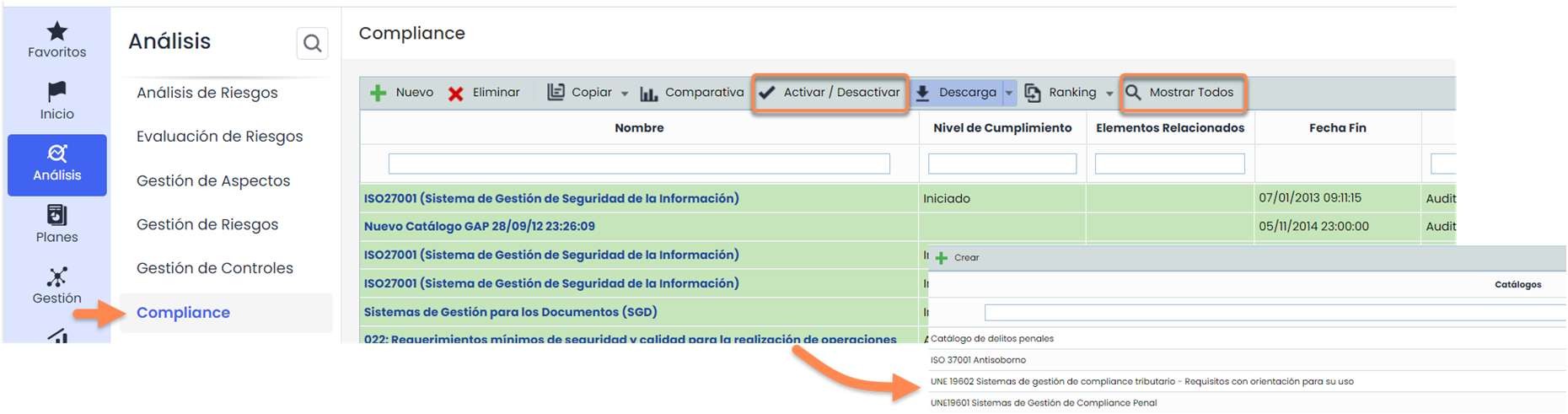Select UNE 19602 compliance tributario catalog
The width and height of the screenshot is (1568, 414).
[x=1141, y=382]
